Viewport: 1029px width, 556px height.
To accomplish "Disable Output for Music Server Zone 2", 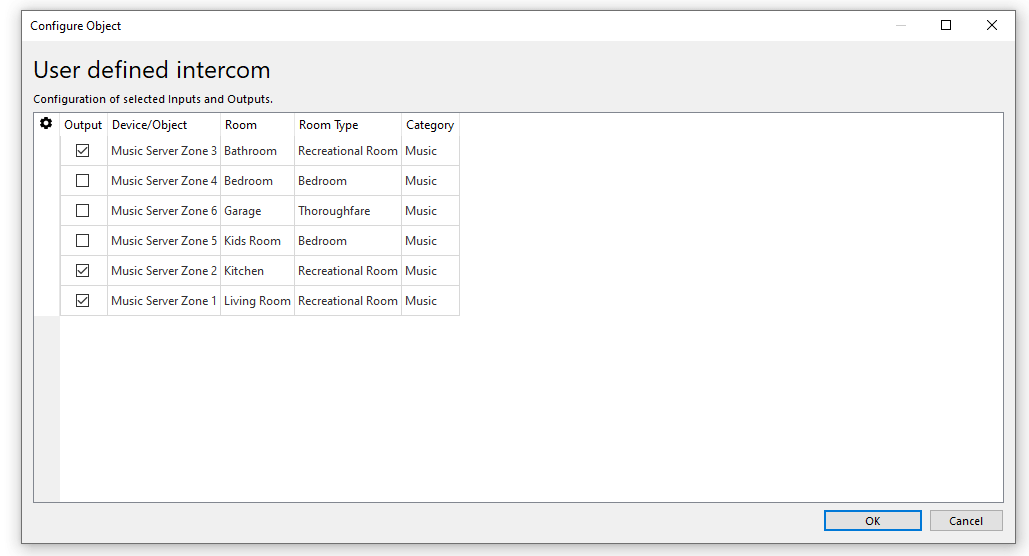I will tap(83, 271).
